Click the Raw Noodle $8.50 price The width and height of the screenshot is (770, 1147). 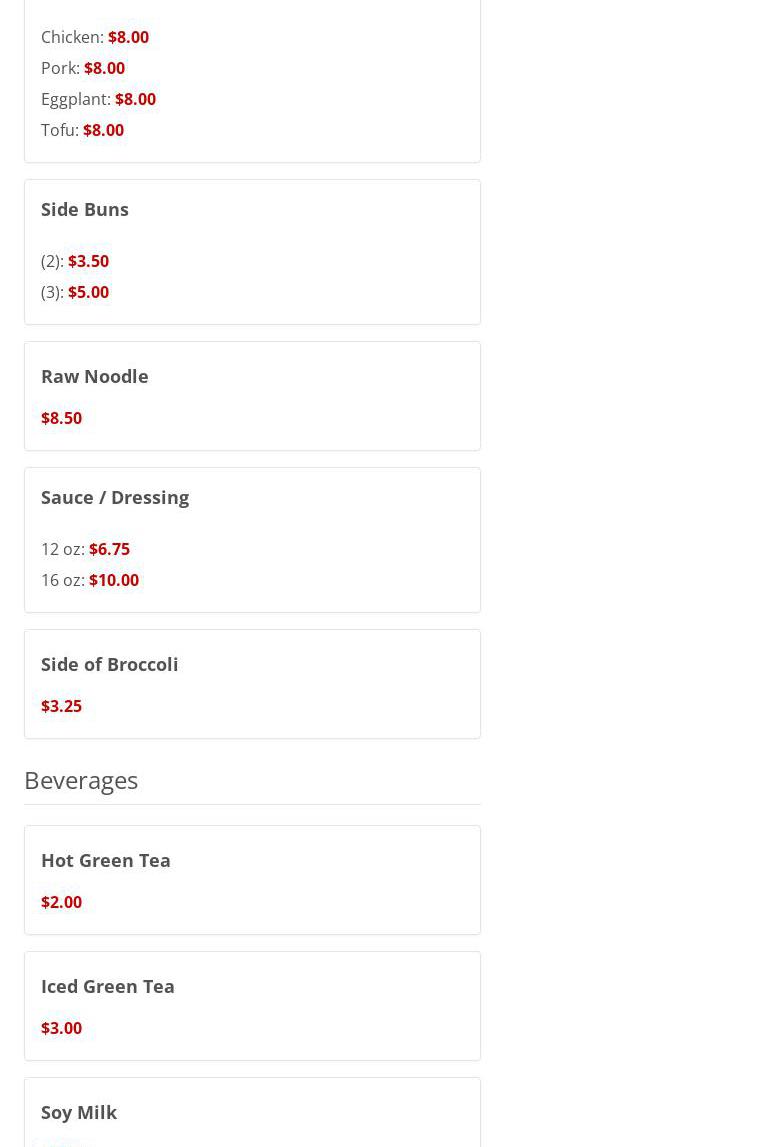(61, 418)
